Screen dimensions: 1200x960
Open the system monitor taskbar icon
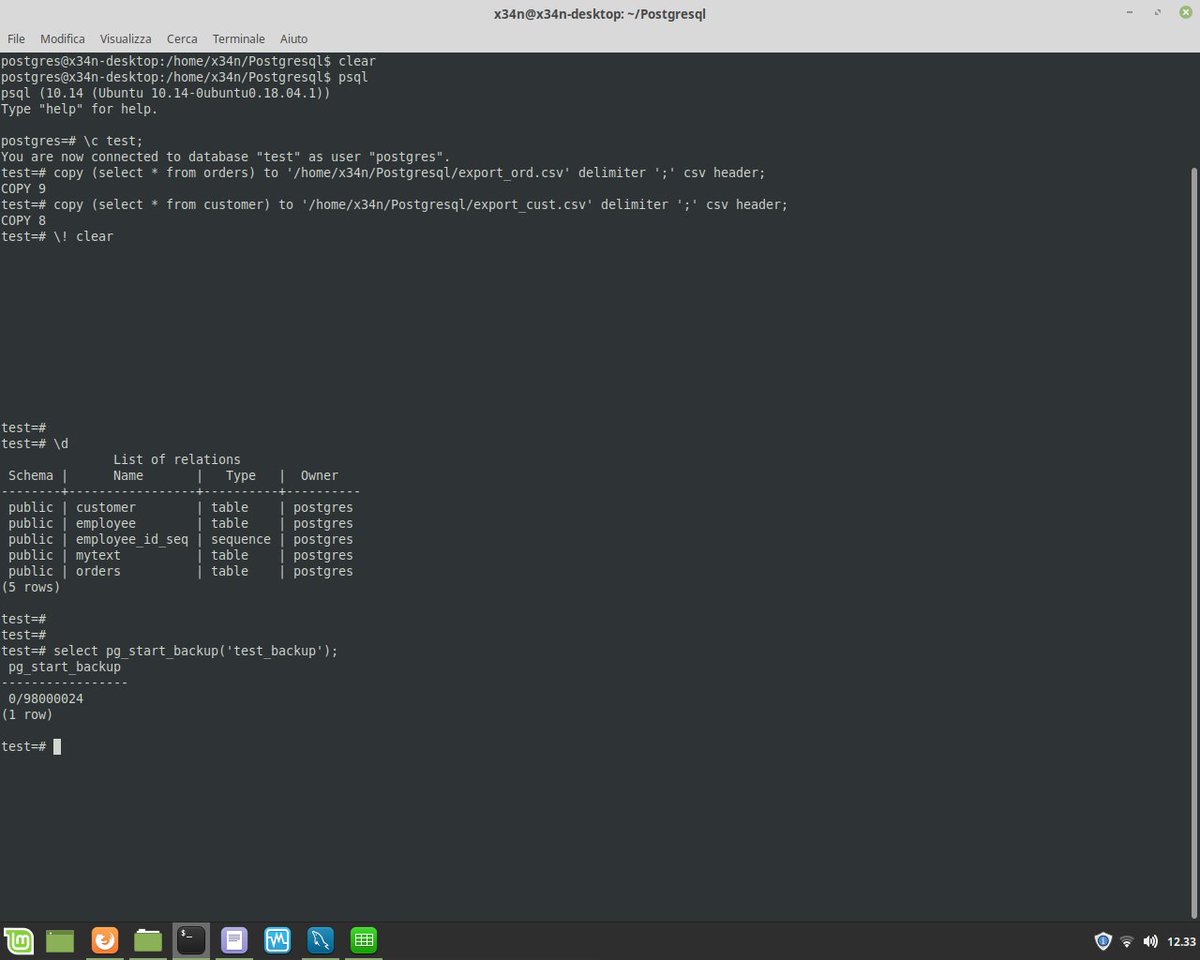pyautogui.click(x=277, y=940)
